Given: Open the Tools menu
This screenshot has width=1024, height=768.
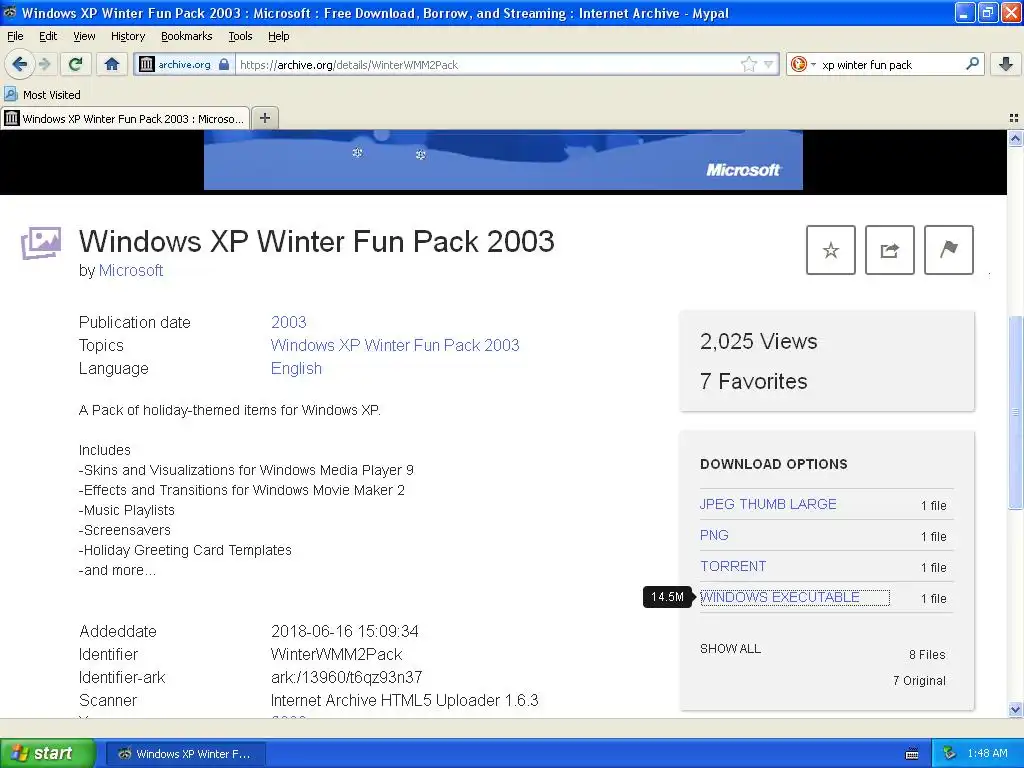Looking at the screenshot, I should [240, 36].
